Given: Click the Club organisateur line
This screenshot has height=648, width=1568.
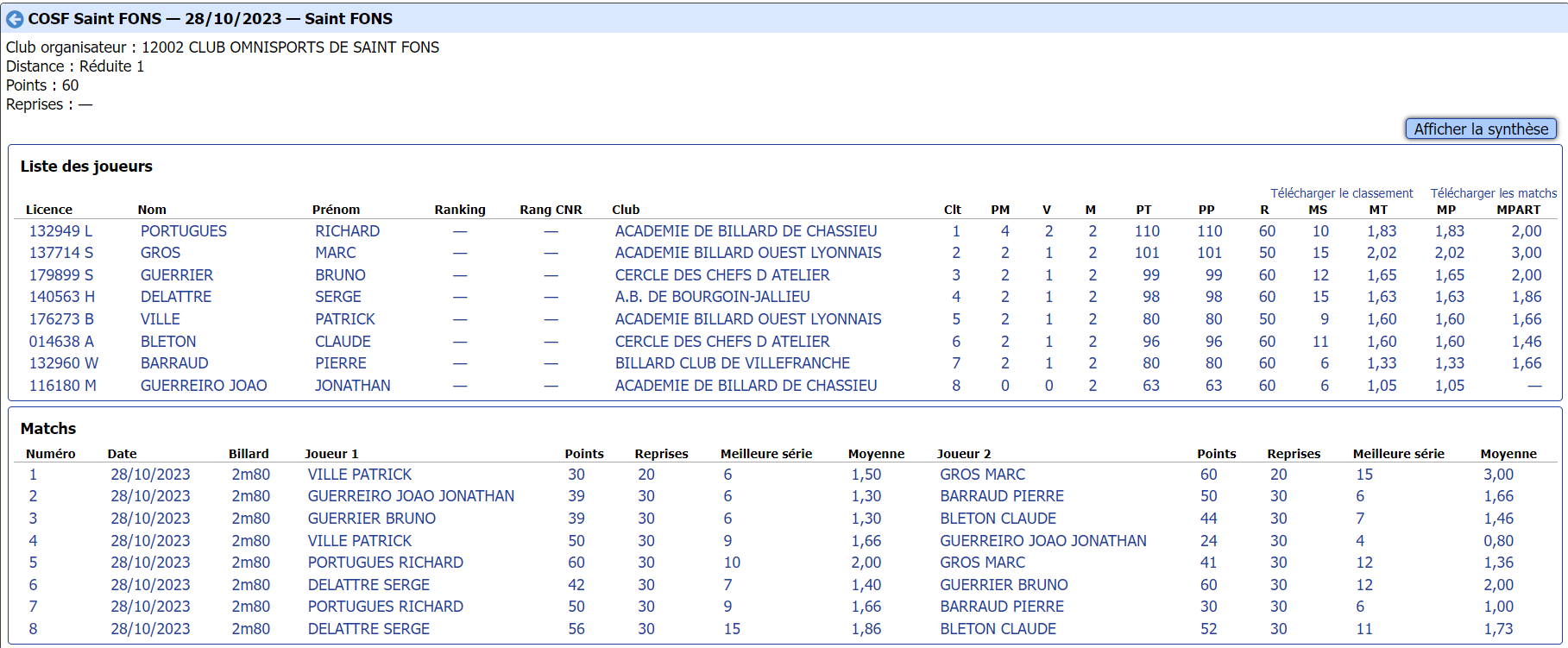Looking at the screenshot, I should pyautogui.click(x=223, y=47).
